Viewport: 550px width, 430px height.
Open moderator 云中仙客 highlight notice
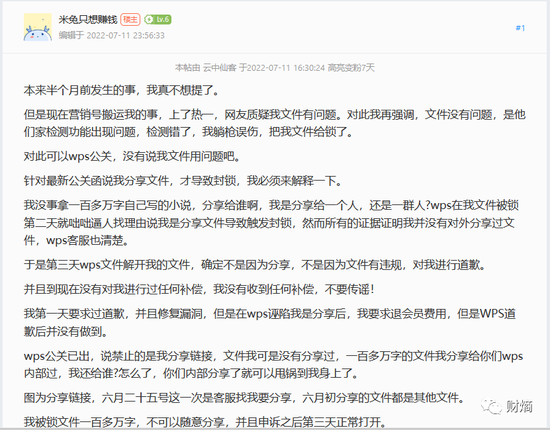[x=275, y=67]
